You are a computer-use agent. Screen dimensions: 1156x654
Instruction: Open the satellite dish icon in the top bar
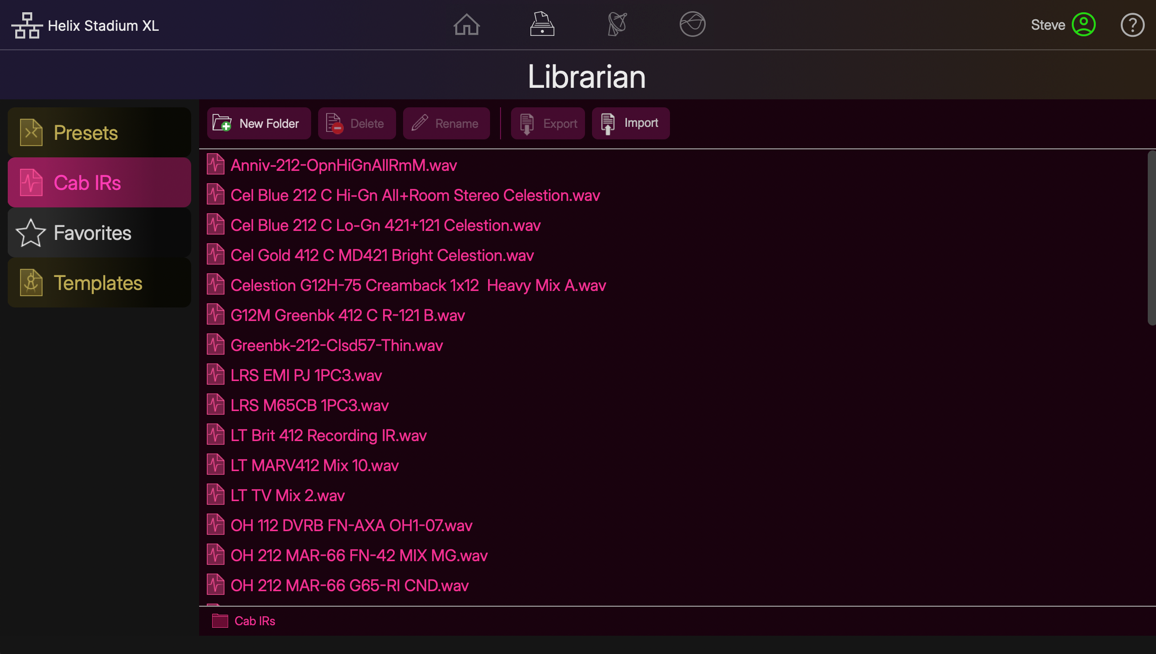(x=616, y=24)
